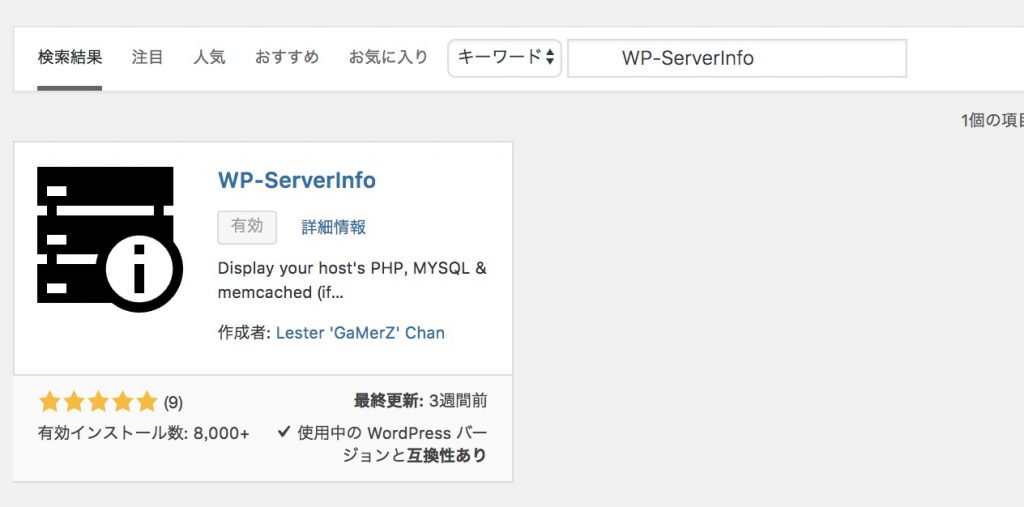Viewport: 1024px width, 507px height.
Task: Visit author Lester 'GaMerZ' Chan link
Action: point(360,332)
